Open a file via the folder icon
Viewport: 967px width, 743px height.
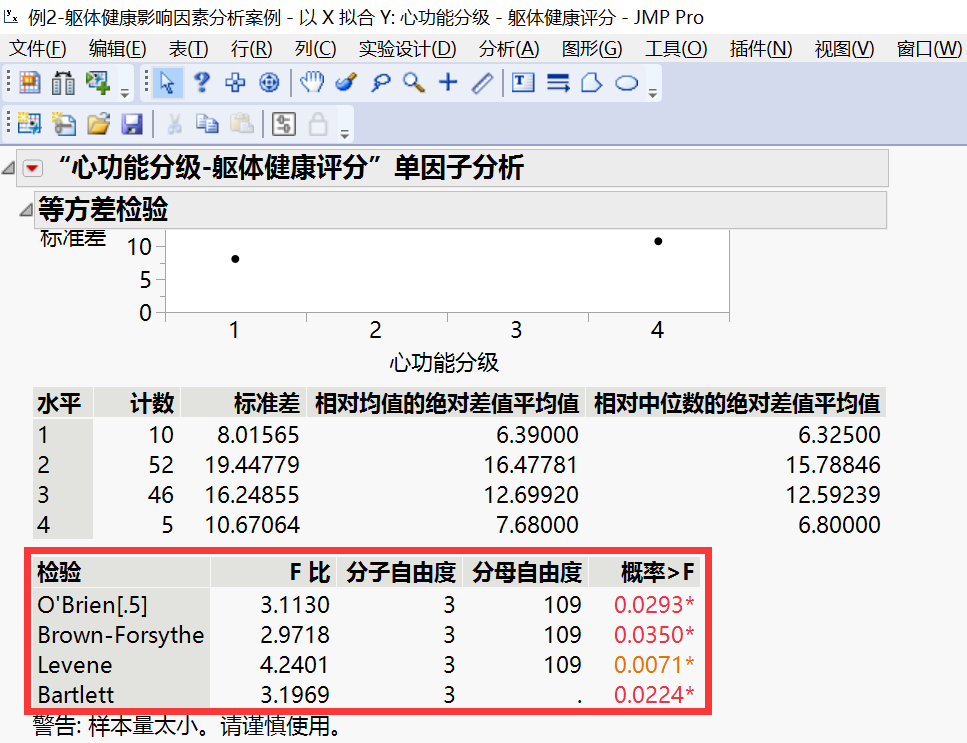click(99, 124)
